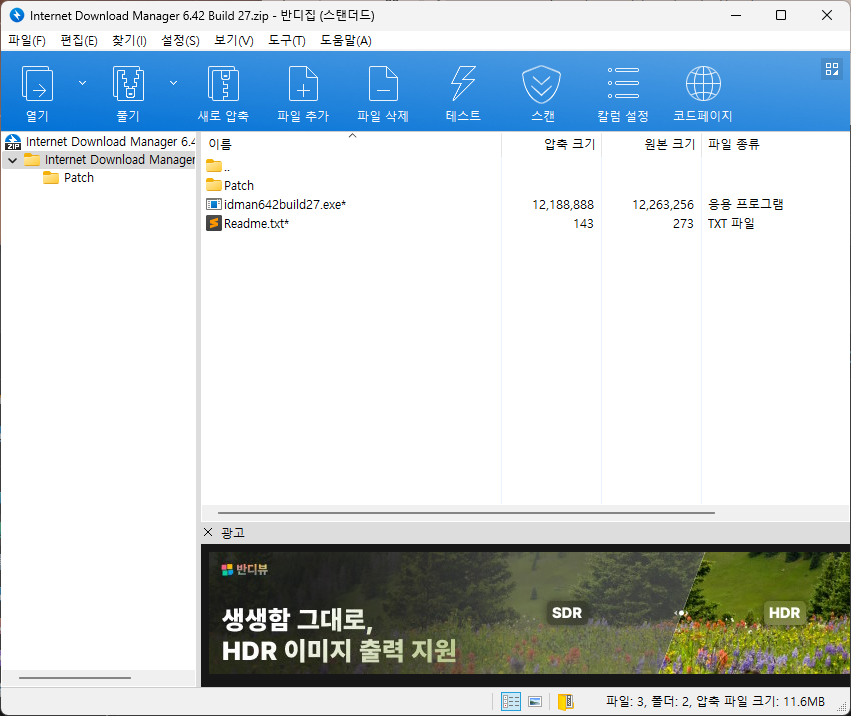Click the 반디뷰 HDR advertisement banner
This screenshot has width=851, height=716.
tap(525, 615)
